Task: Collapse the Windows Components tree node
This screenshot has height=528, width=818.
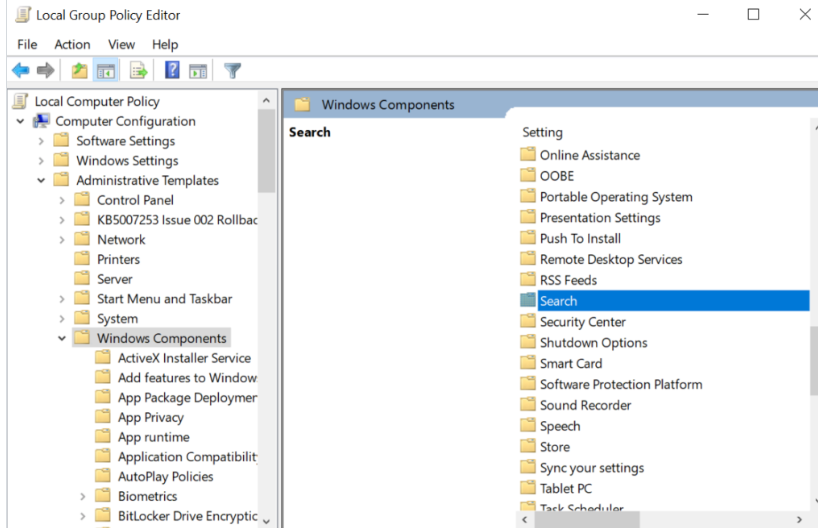Action: [x=62, y=338]
